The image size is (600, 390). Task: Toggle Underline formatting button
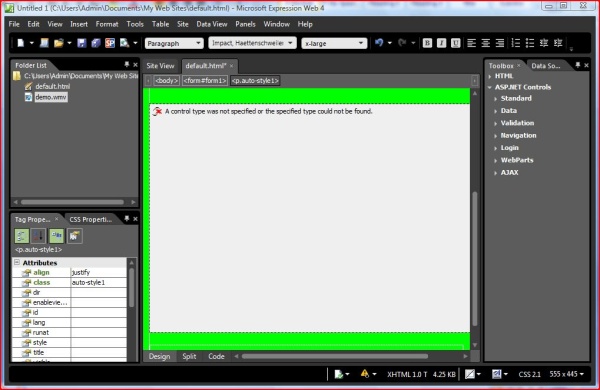pos(455,43)
